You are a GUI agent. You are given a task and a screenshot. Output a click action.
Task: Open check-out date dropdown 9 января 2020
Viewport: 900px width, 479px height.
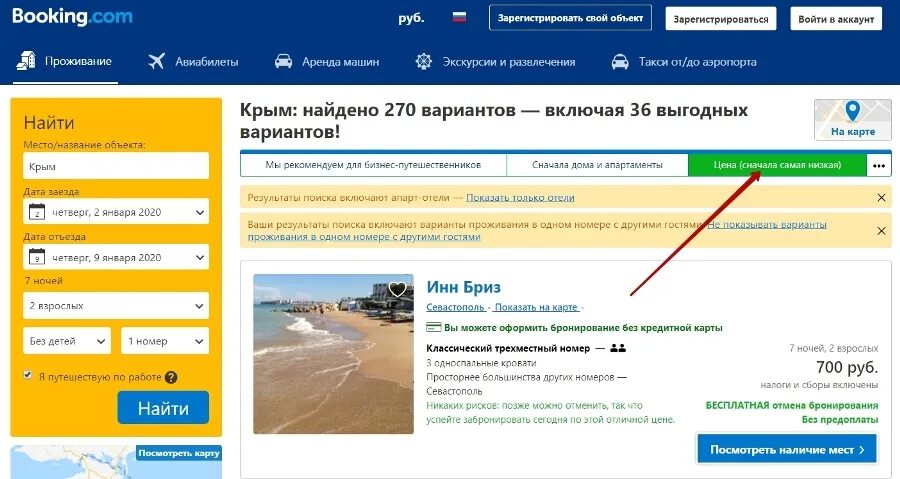(x=116, y=258)
